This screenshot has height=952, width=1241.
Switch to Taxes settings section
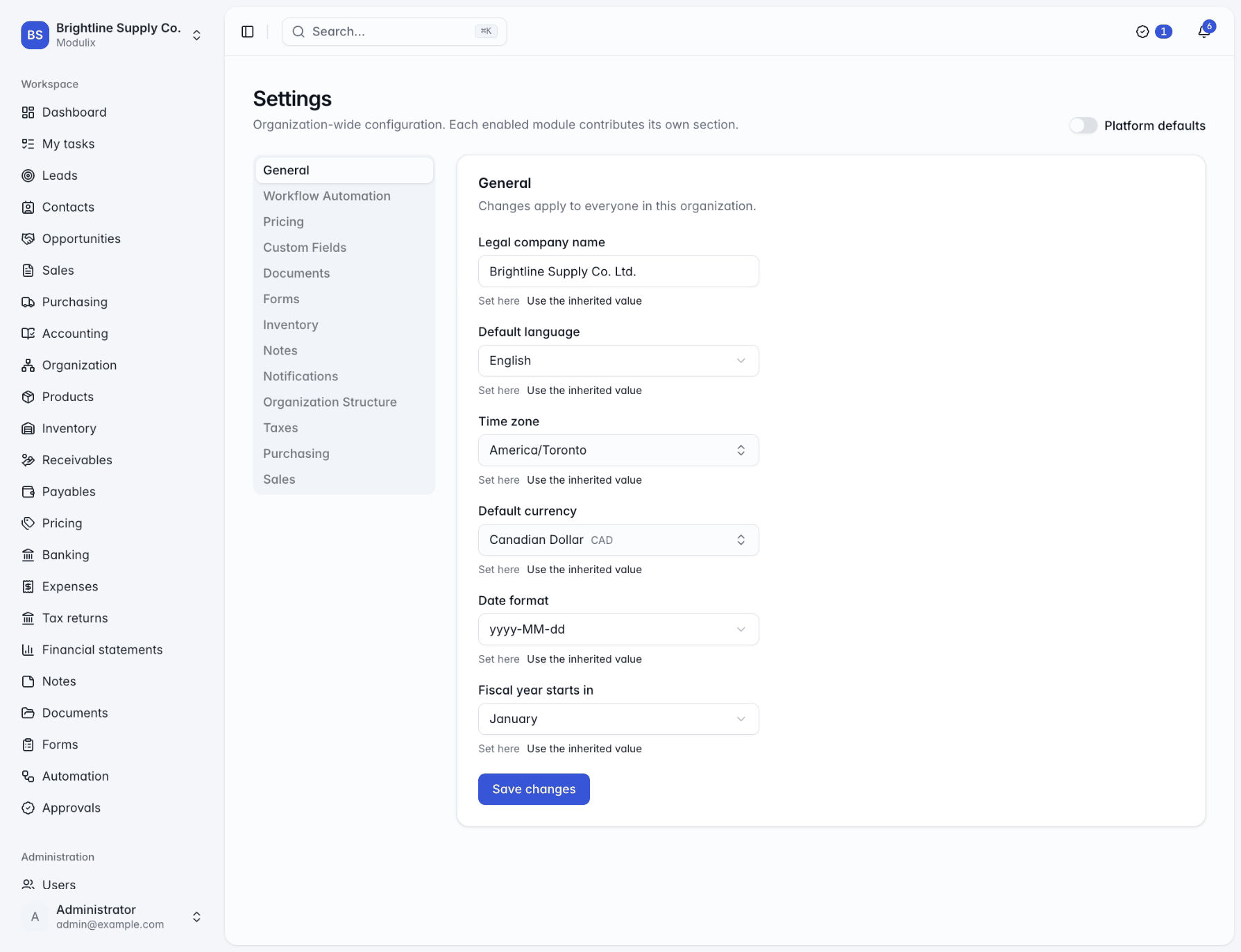[344, 428]
